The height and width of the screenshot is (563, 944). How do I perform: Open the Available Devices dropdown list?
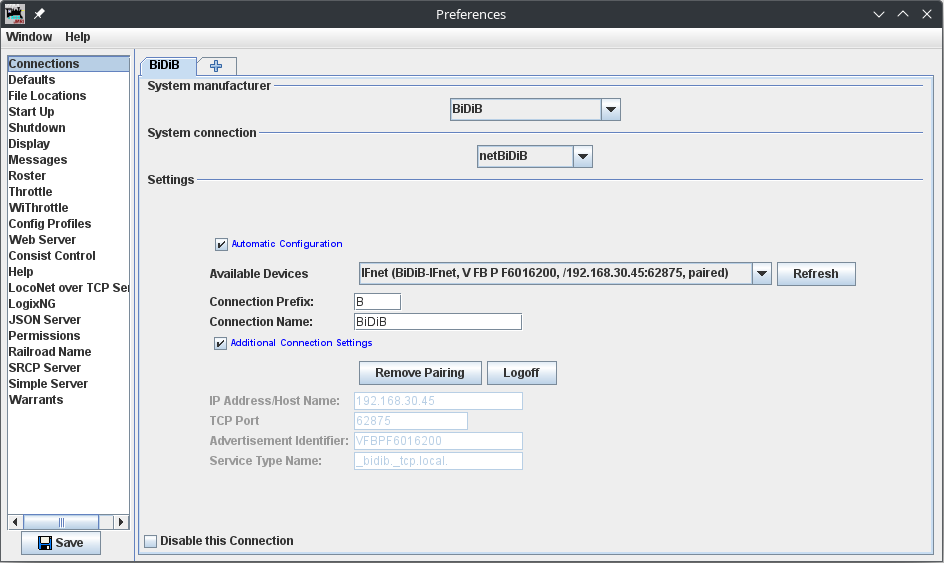[761, 274]
